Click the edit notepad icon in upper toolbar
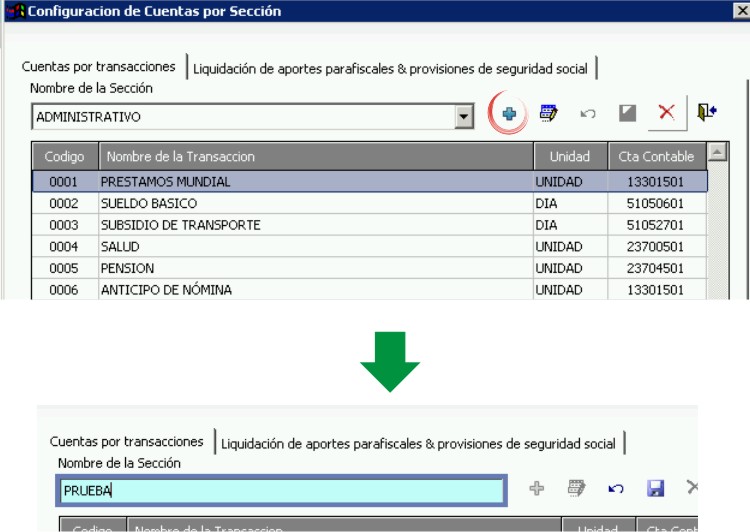 click(548, 113)
